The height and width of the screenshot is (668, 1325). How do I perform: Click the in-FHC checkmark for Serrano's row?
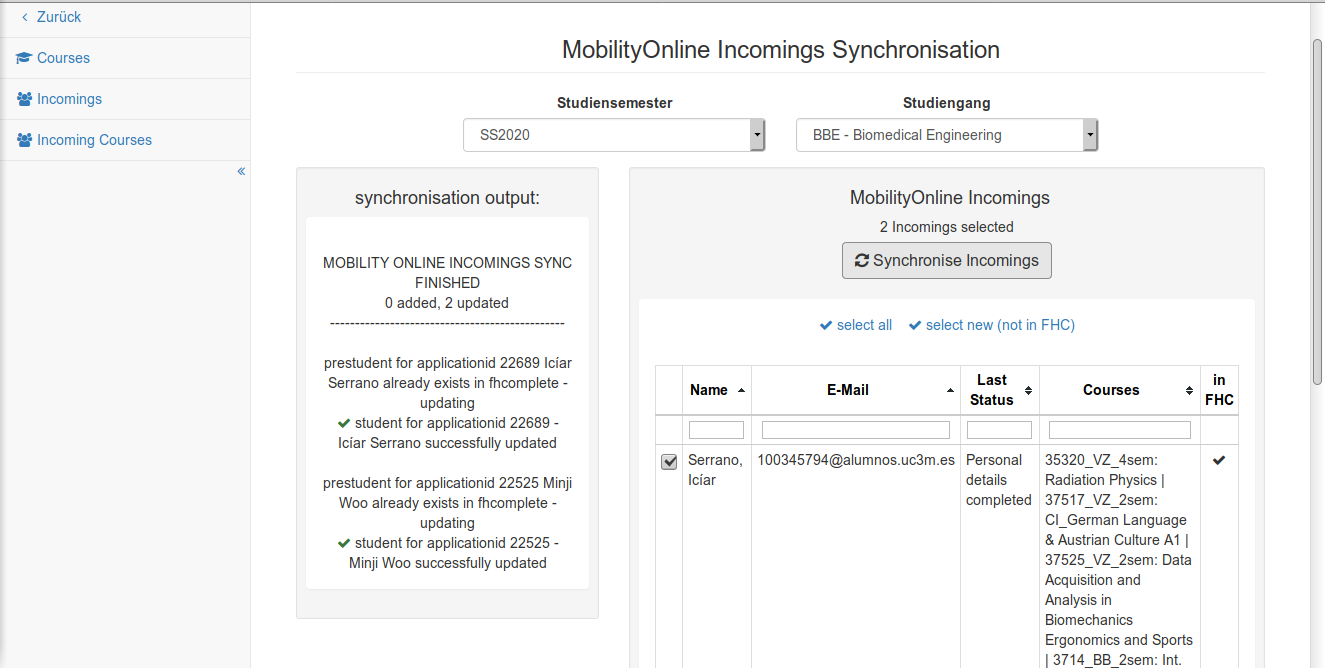pos(1219,460)
